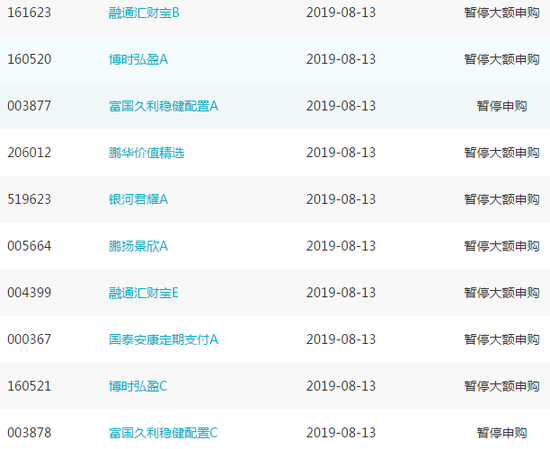
Task: Click the date in the 161623 row
Action: 341,13
